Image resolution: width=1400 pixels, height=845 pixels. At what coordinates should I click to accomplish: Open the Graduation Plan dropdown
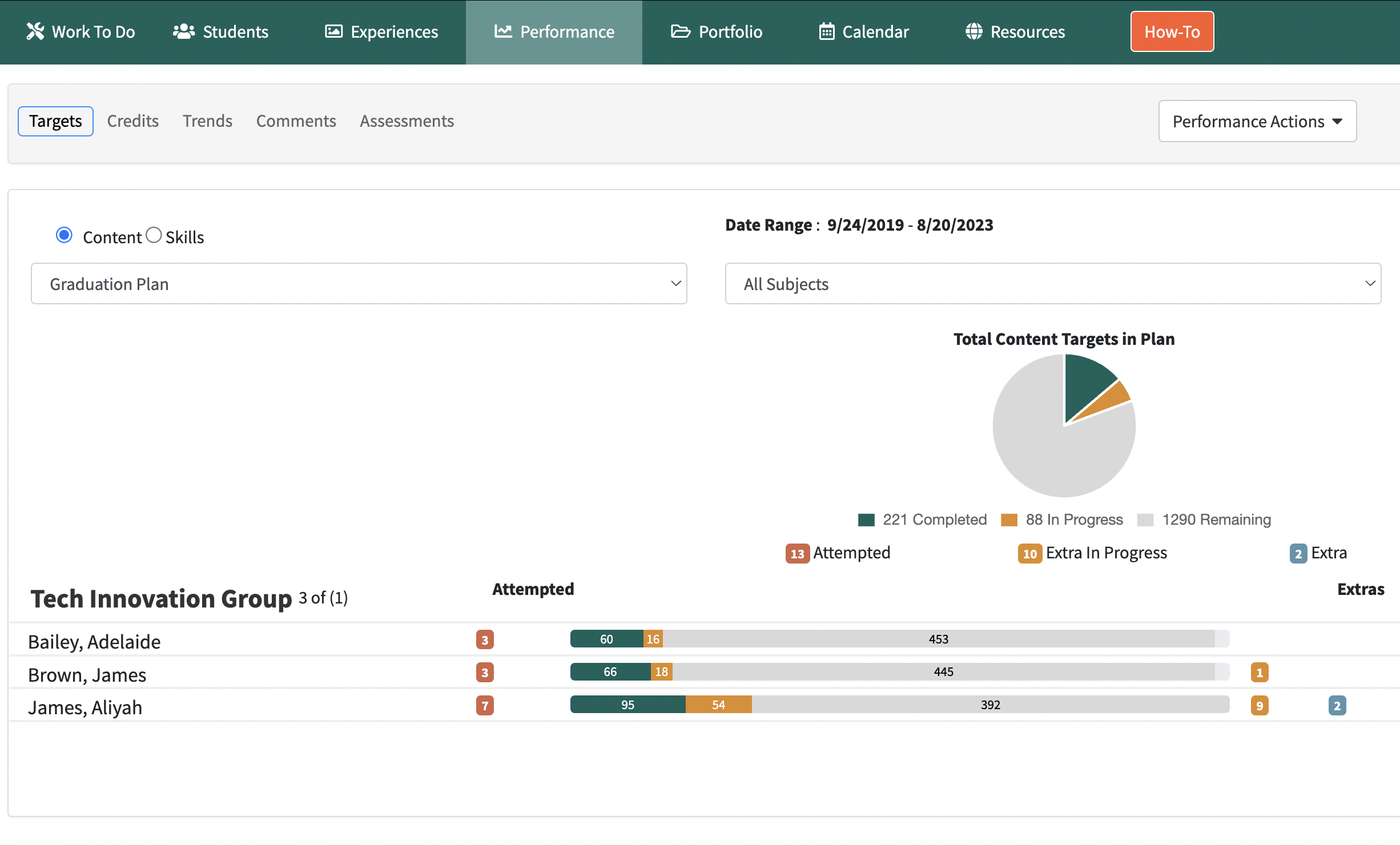[359, 284]
